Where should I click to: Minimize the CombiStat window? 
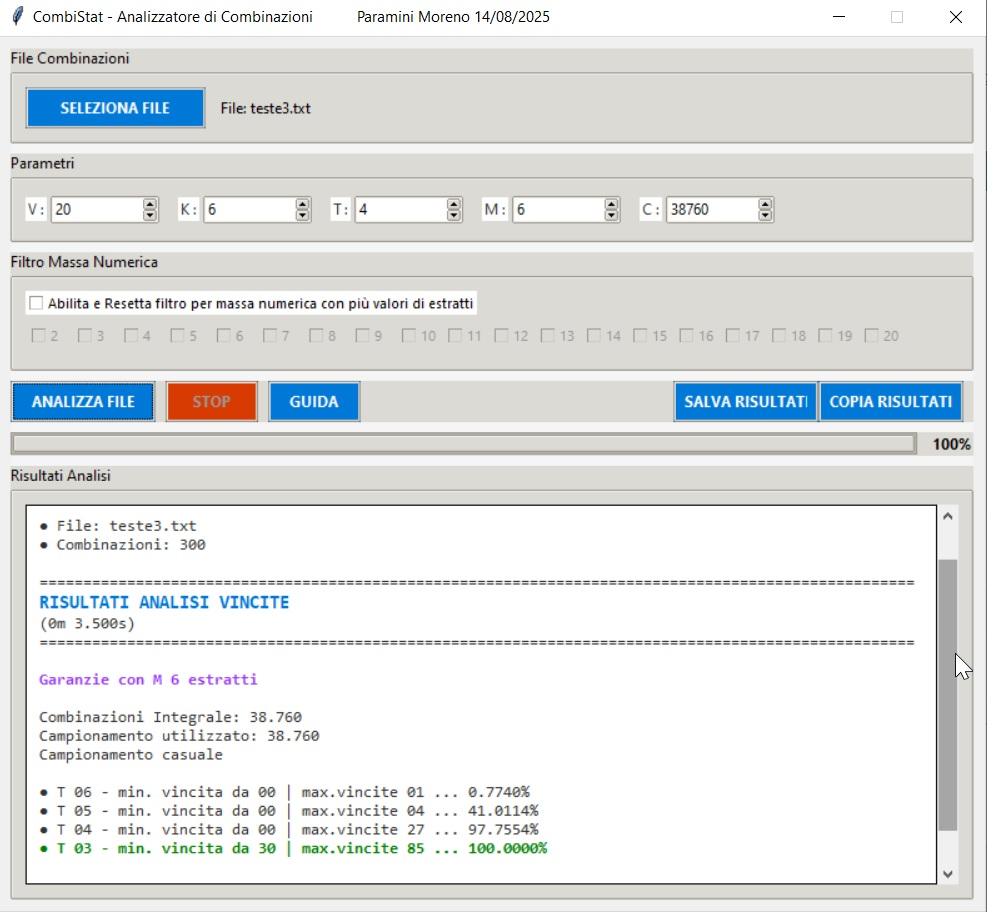click(839, 17)
